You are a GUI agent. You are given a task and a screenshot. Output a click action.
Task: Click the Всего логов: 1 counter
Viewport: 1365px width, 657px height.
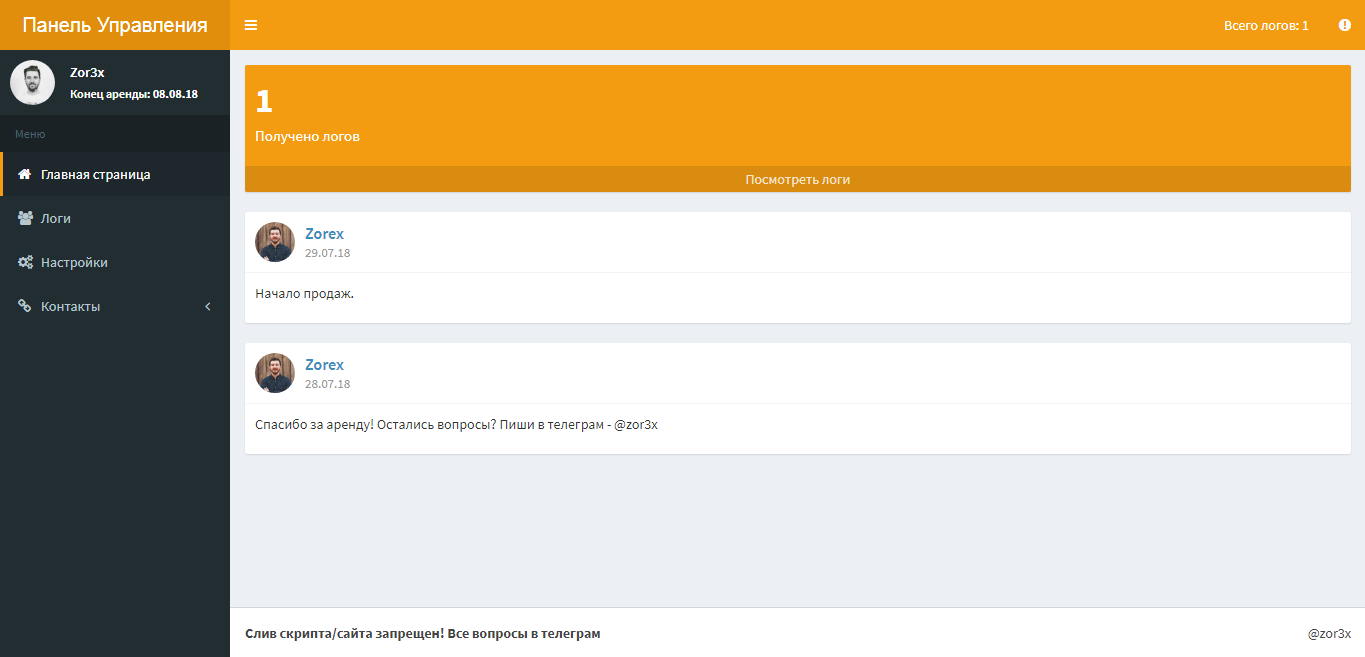[x=1266, y=25]
